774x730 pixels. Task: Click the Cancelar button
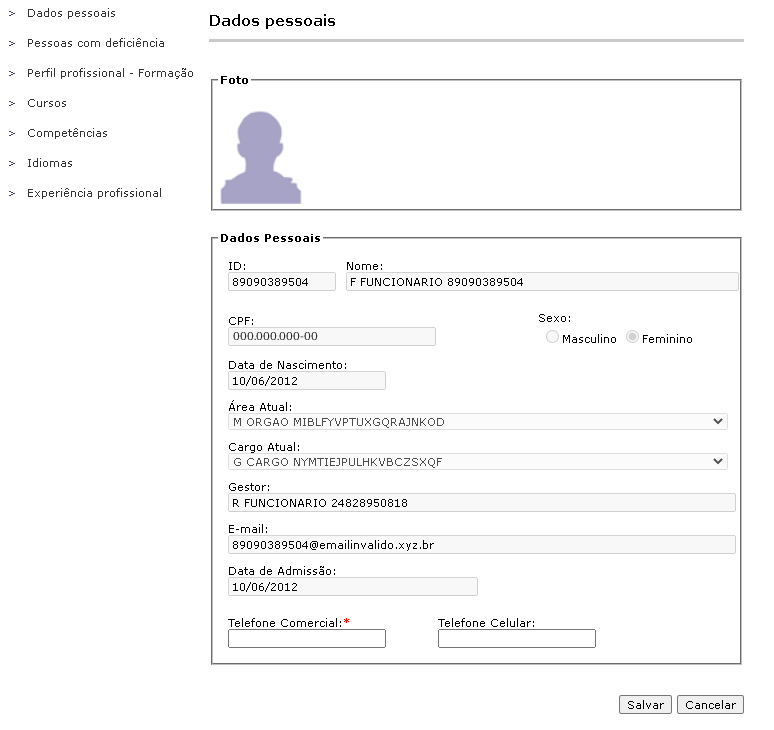tap(710, 705)
